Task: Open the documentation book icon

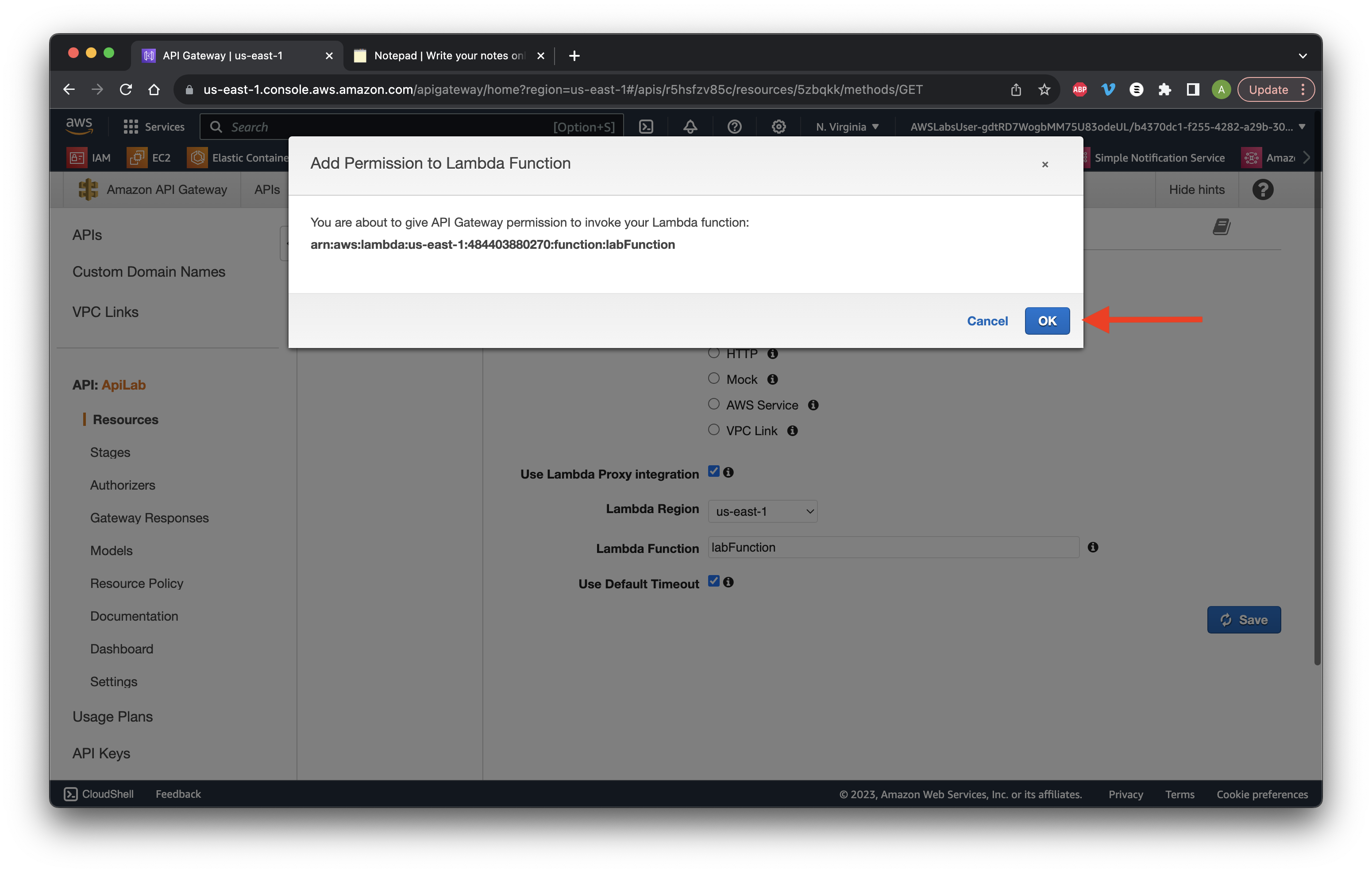Action: click(x=1221, y=227)
